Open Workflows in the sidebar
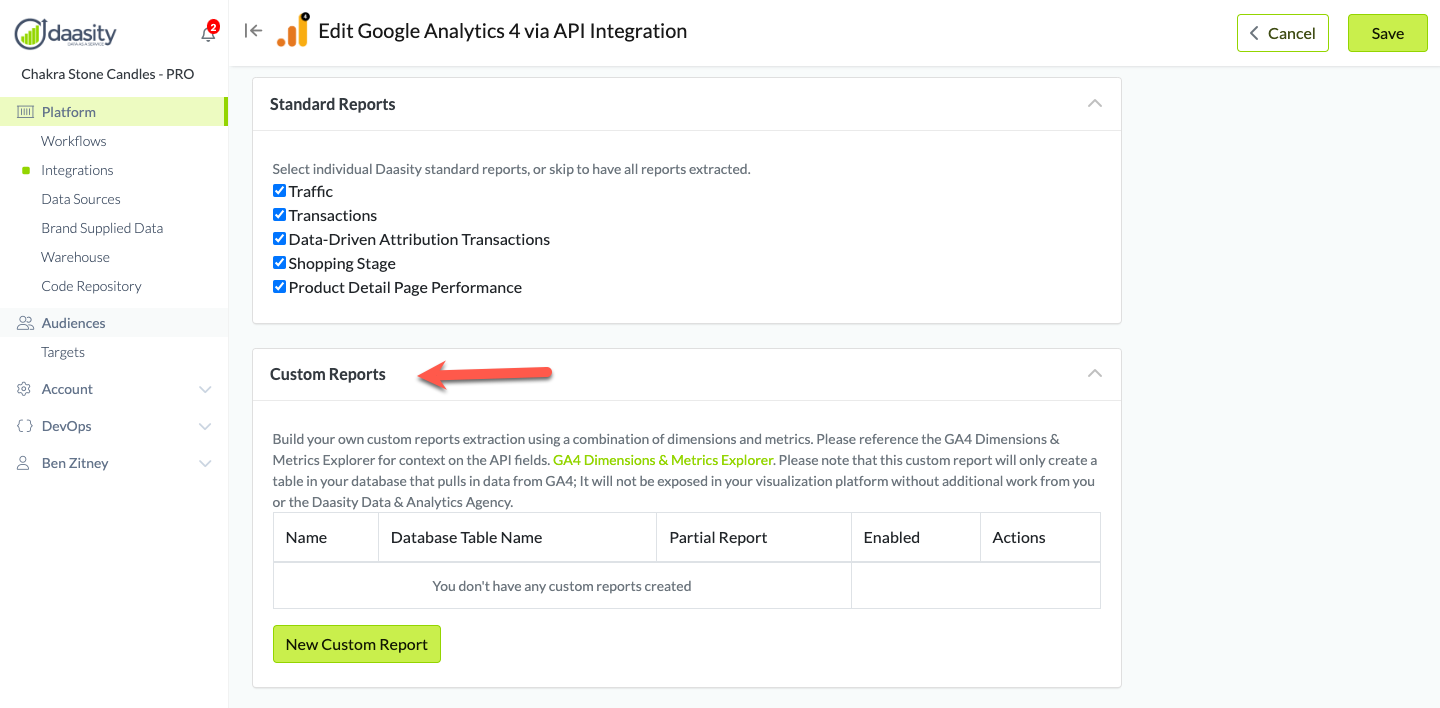This screenshot has width=1440, height=708. (73, 141)
